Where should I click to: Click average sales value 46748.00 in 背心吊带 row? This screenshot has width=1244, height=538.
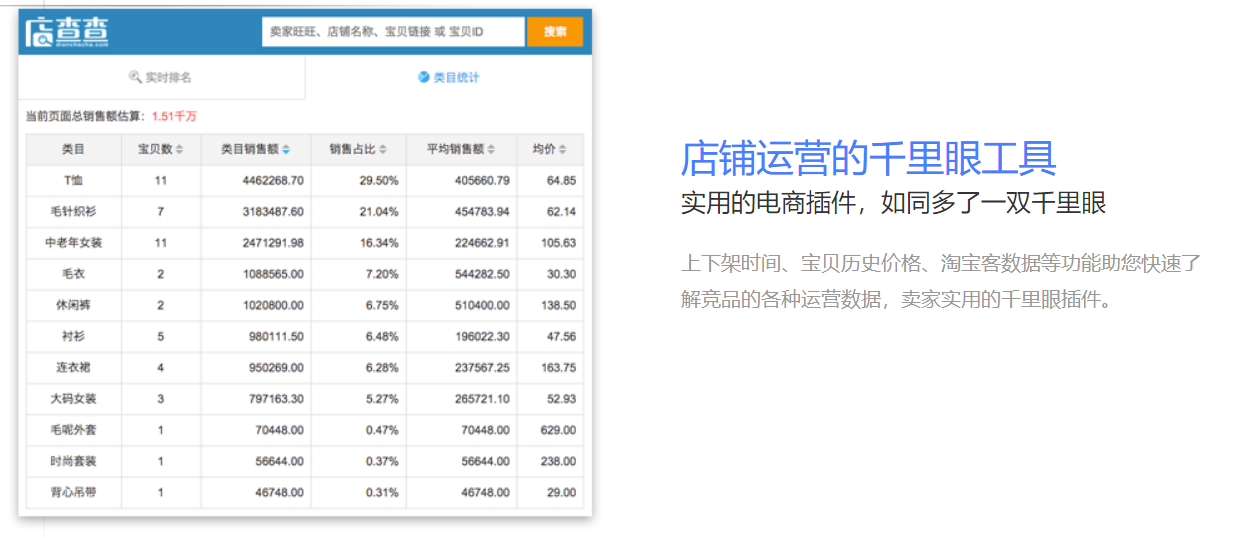coord(485,493)
